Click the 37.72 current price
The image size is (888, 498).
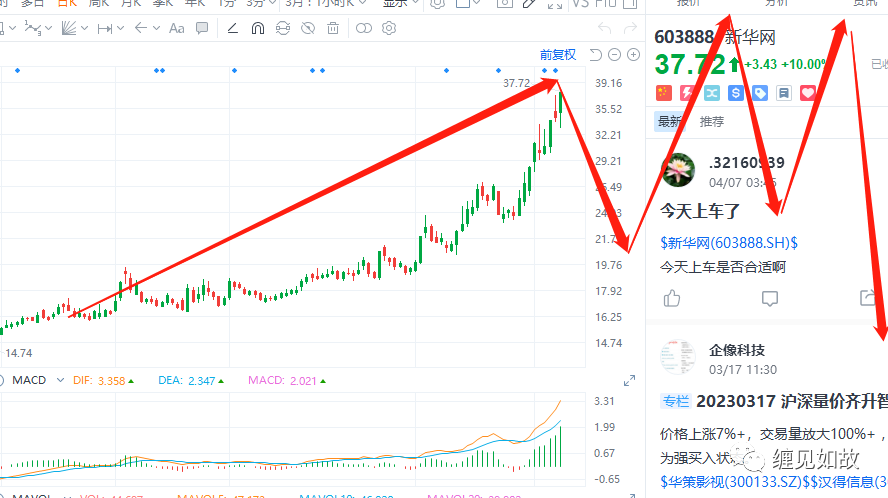(x=690, y=64)
